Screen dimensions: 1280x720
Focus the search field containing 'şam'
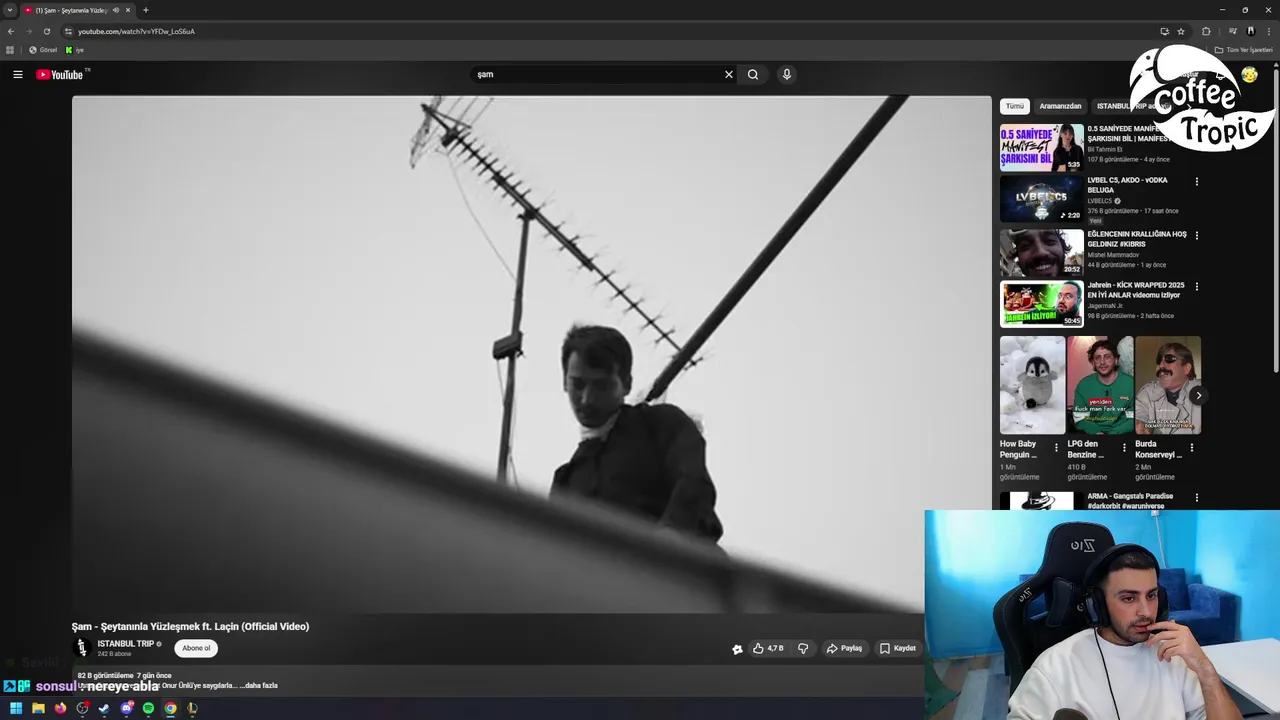tap(596, 74)
